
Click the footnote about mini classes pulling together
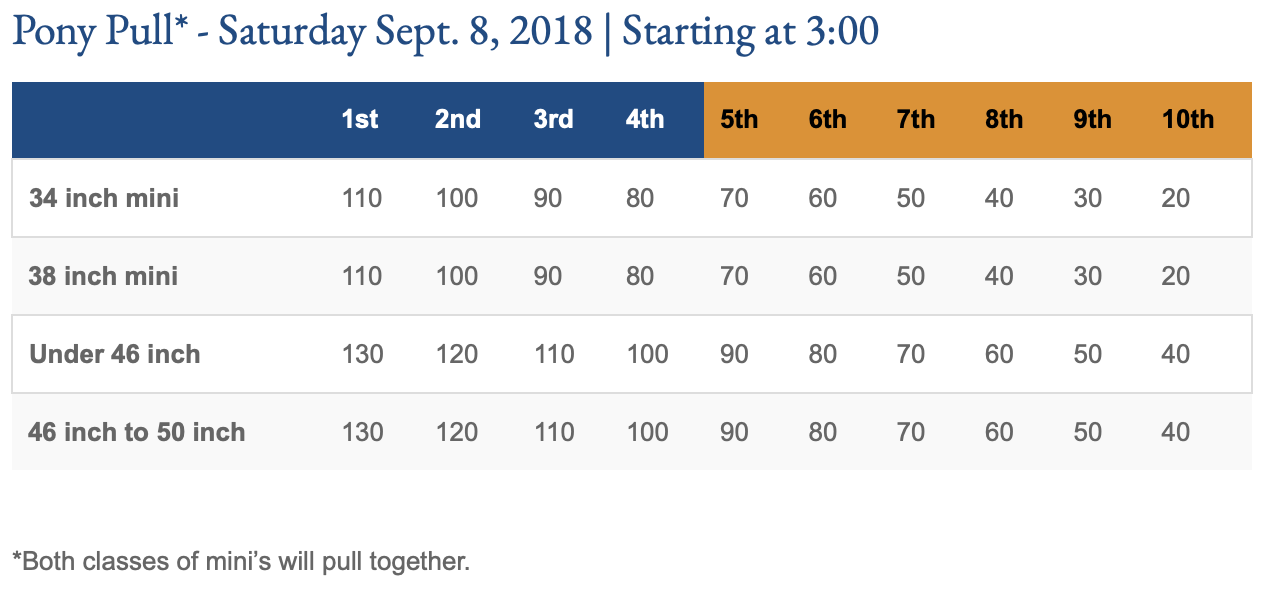point(240,561)
